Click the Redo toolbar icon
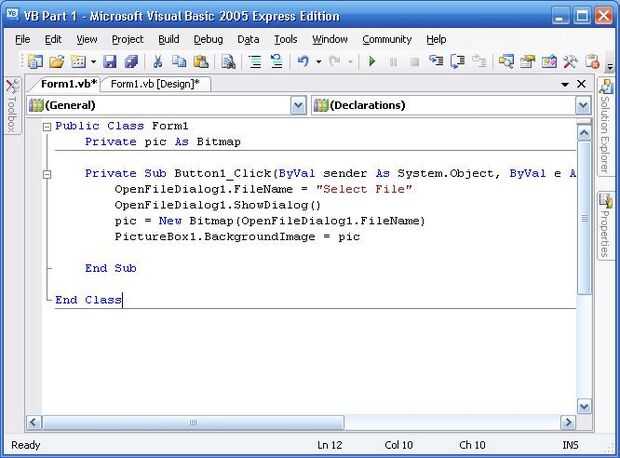The image size is (620, 458). (x=335, y=62)
